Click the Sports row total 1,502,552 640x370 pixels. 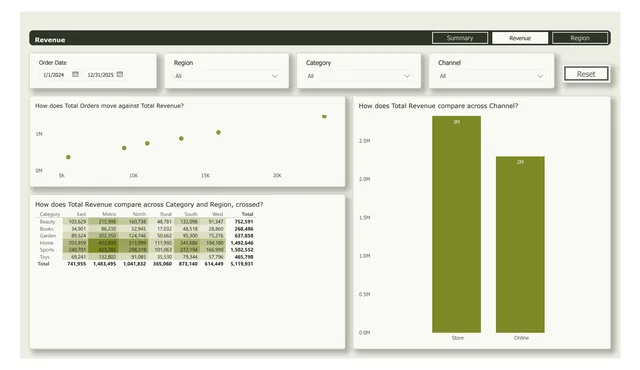click(x=242, y=250)
